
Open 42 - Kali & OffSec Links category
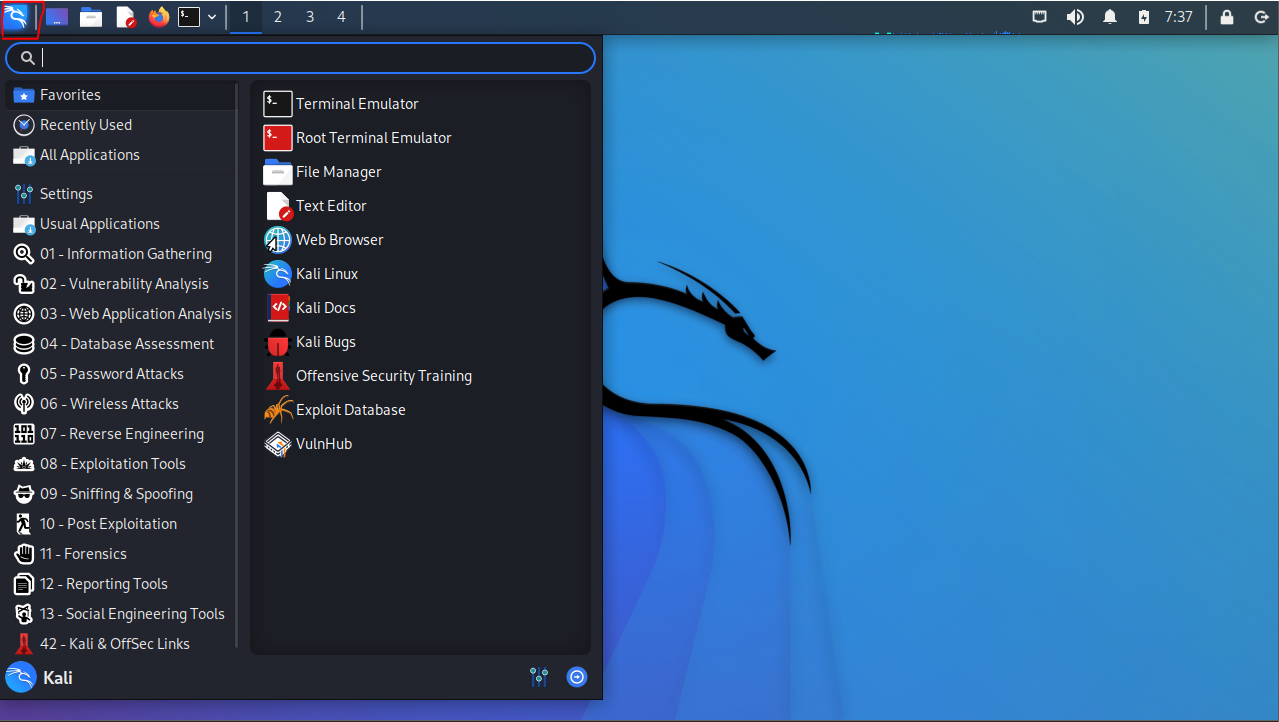coord(121,643)
